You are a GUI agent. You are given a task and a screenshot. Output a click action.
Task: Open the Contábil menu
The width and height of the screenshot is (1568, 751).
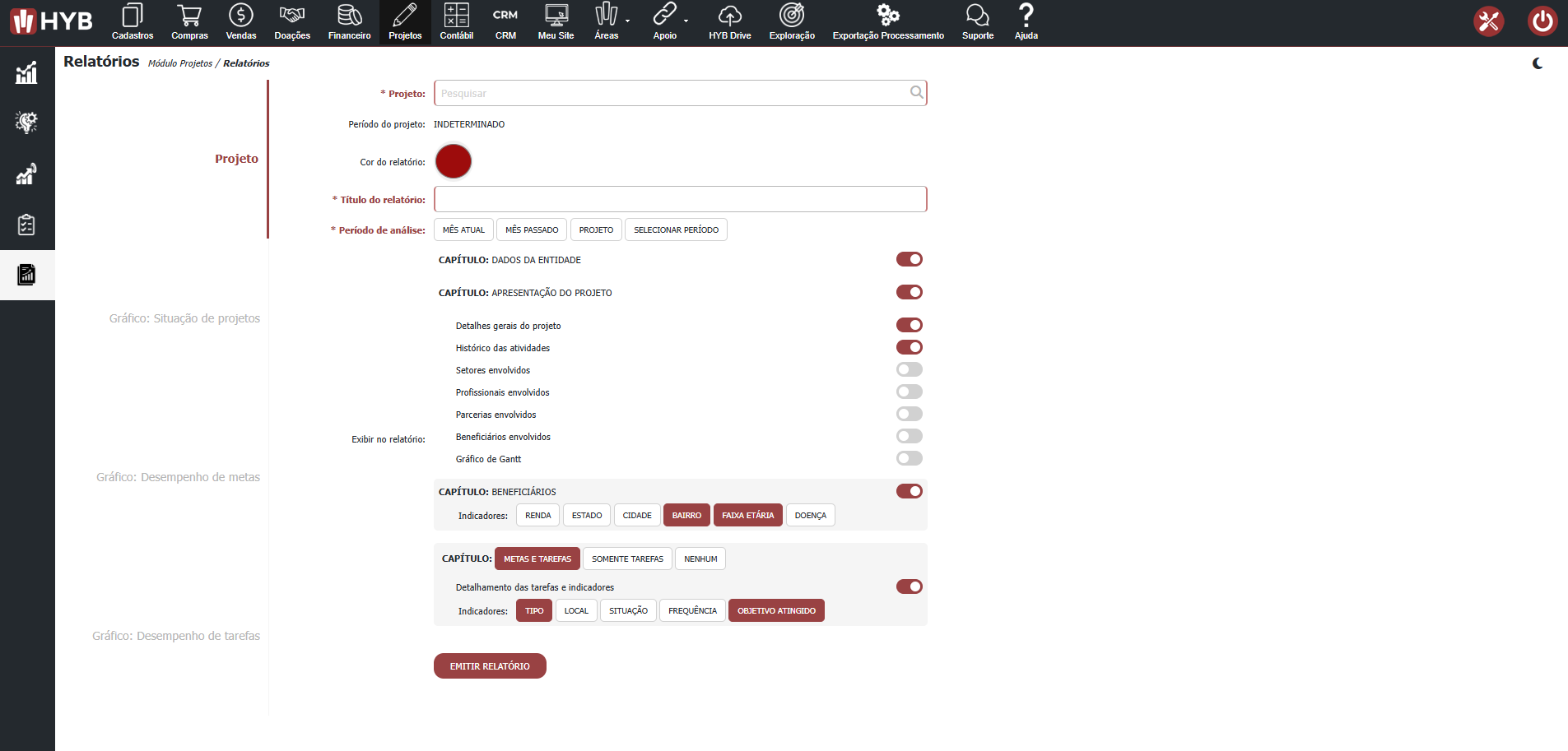(x=456, y=22)
